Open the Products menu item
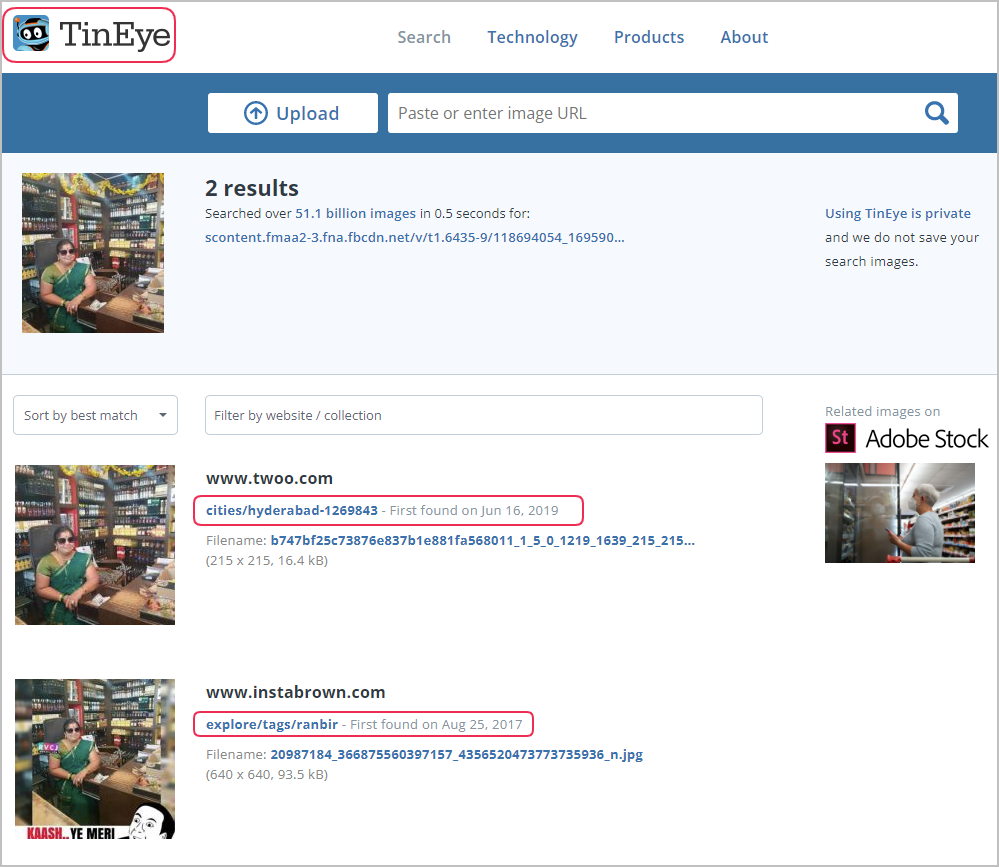999x867 pixels. click(649, 37)
